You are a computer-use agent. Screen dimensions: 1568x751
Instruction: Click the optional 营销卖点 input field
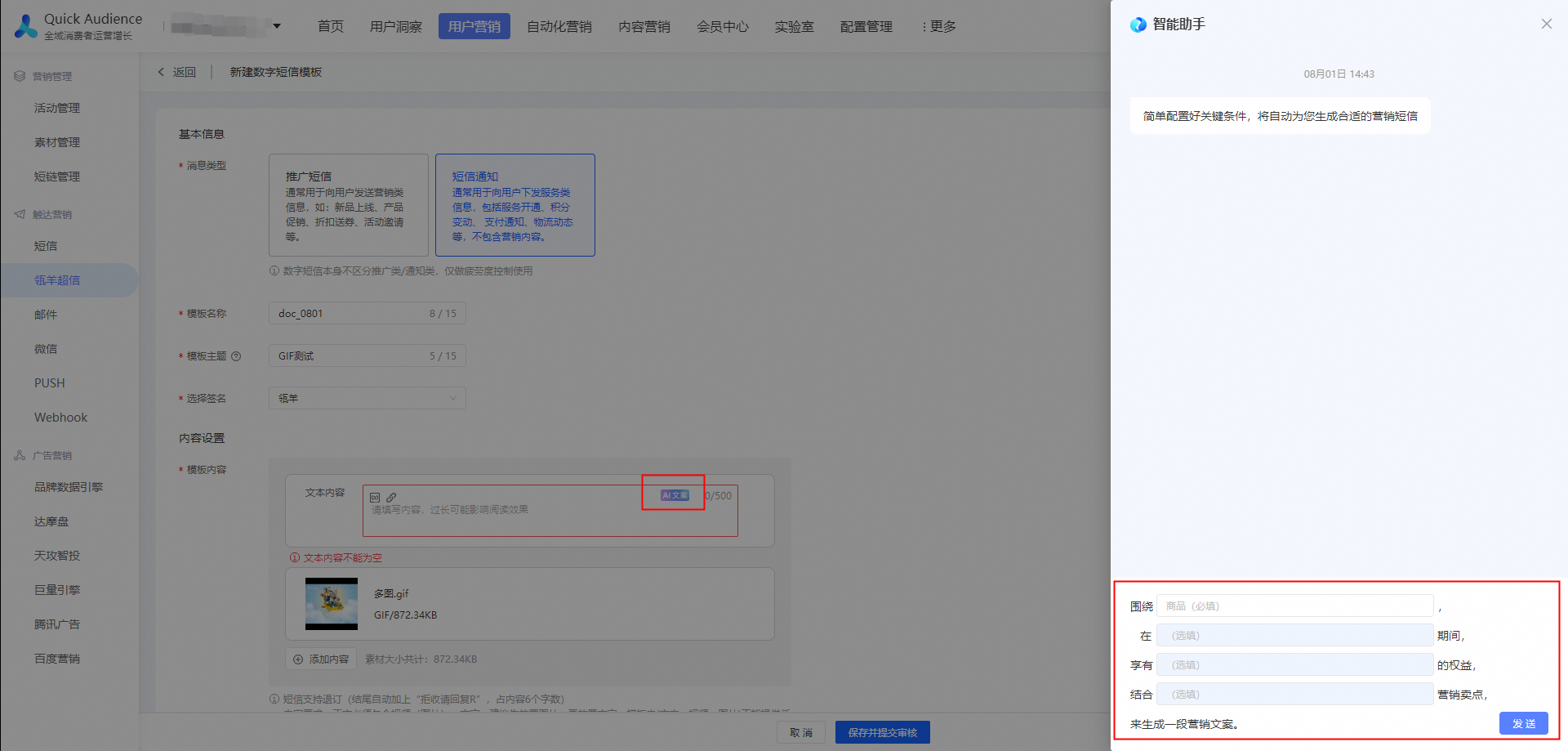coord(1295,694)
